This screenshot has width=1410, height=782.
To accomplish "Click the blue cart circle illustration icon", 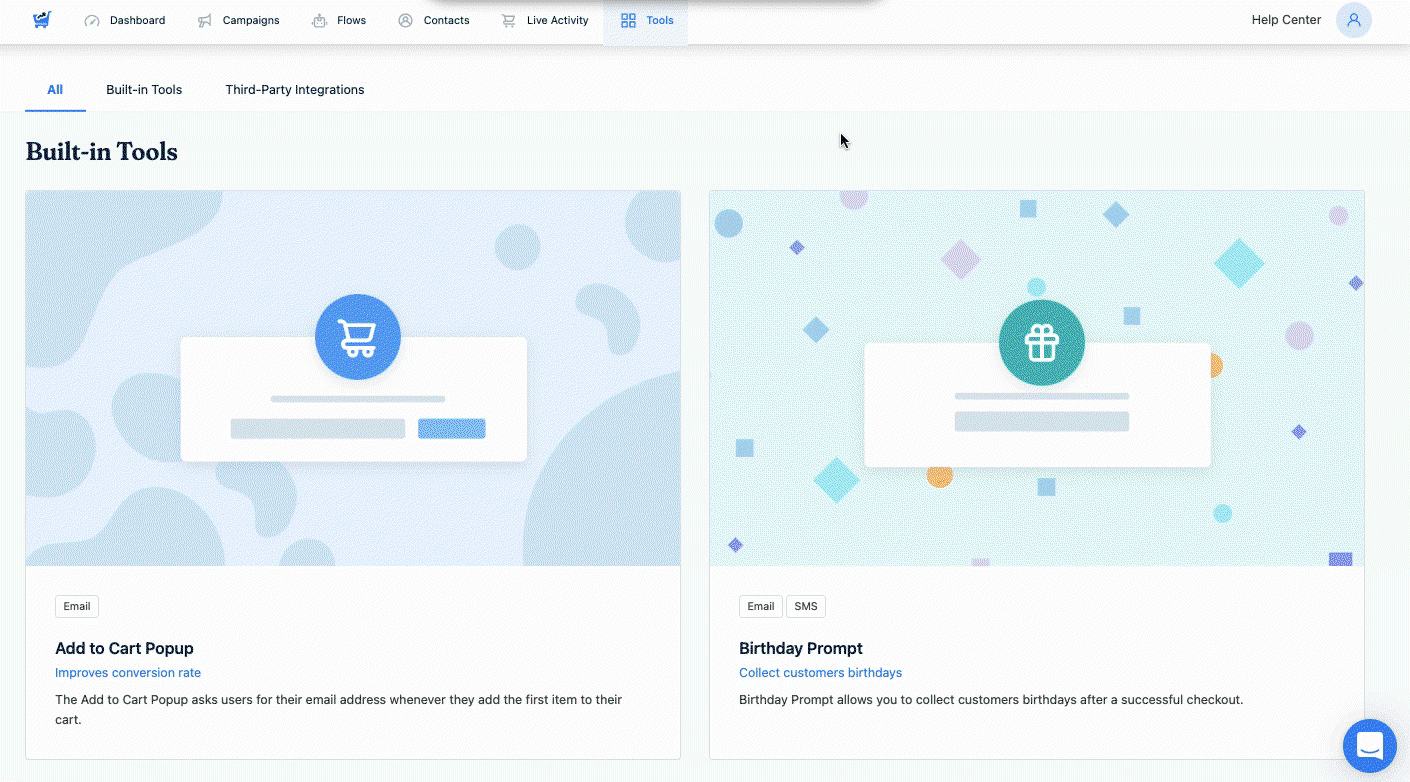I will click(357, 337).
